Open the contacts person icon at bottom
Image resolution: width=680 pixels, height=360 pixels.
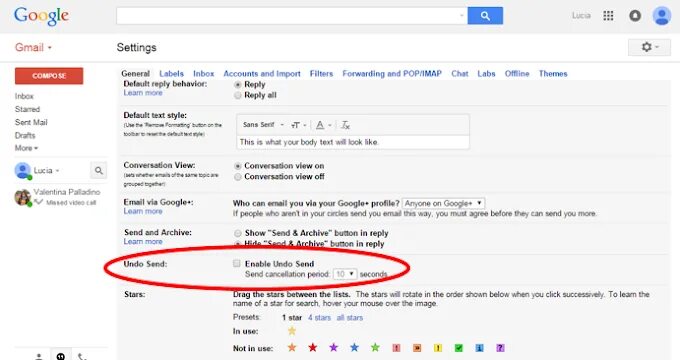[x=39, y=356]
